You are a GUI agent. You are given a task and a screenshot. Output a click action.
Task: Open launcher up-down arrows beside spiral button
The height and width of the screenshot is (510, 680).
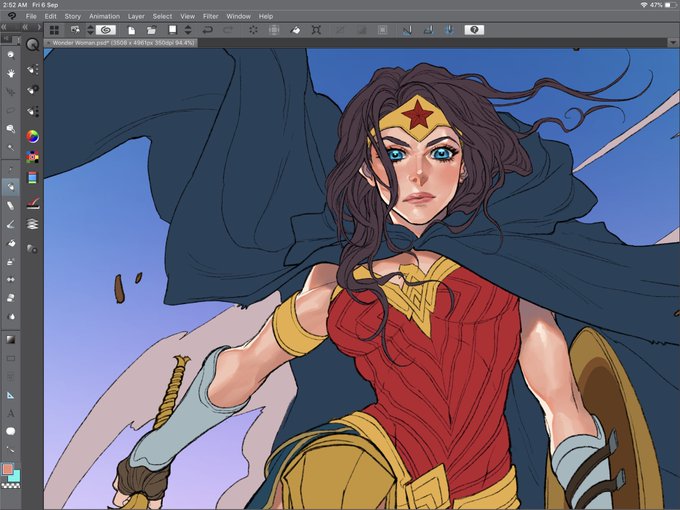pyautogui.click(x=90, y=30)
